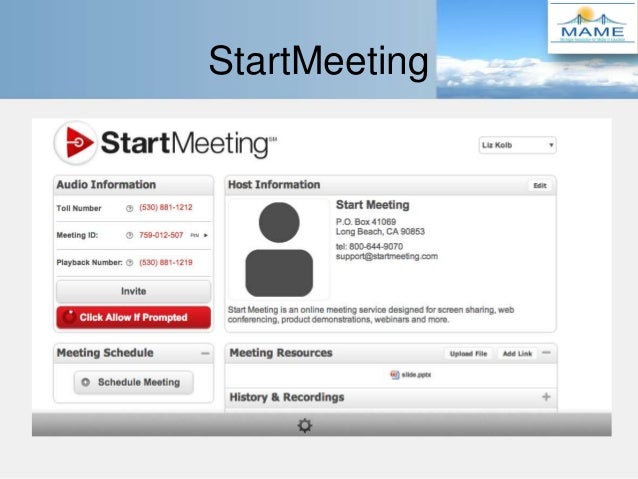Open the Liz Kolb user dropdown
Screen dimensions: 638x479
click(x=518, y=145)
